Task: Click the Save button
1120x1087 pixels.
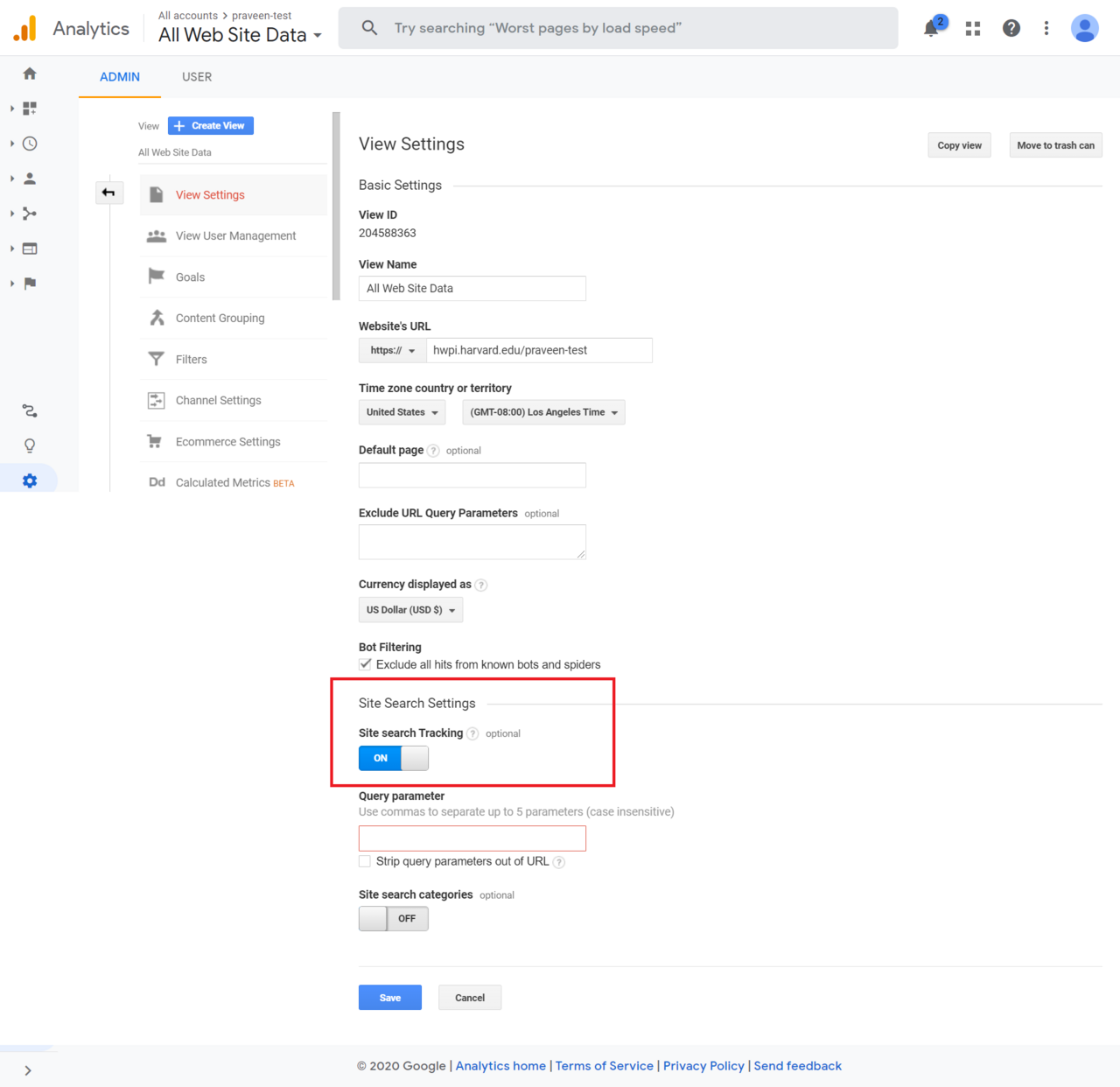Action: (389, 998)
